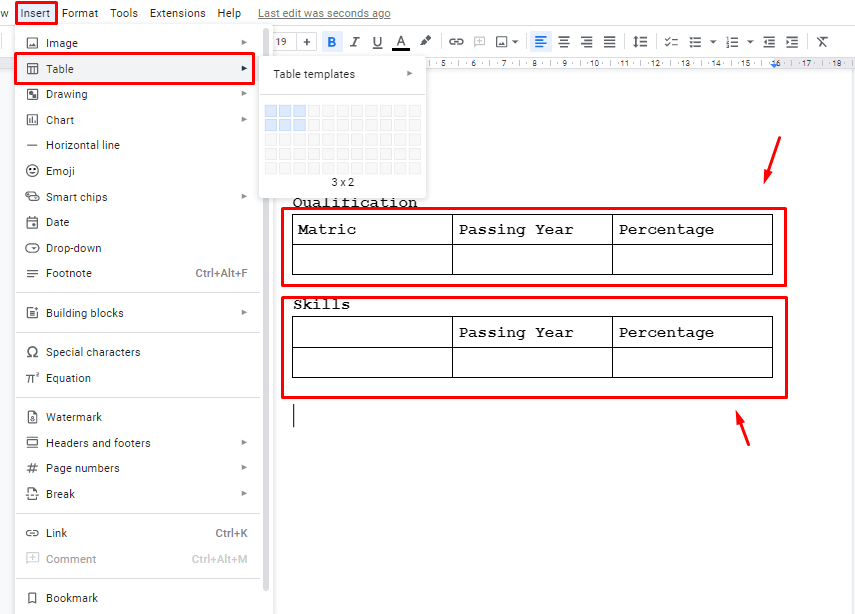Choose Image in the Insert menu
Screen dimensions: 855x614
[x=137, y=43]
